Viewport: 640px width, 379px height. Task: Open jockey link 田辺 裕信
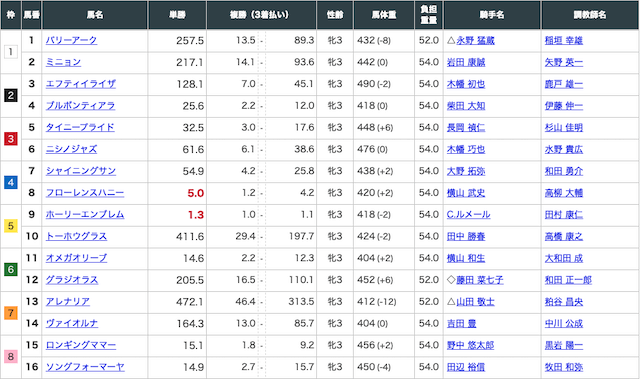tap(466, 367)
